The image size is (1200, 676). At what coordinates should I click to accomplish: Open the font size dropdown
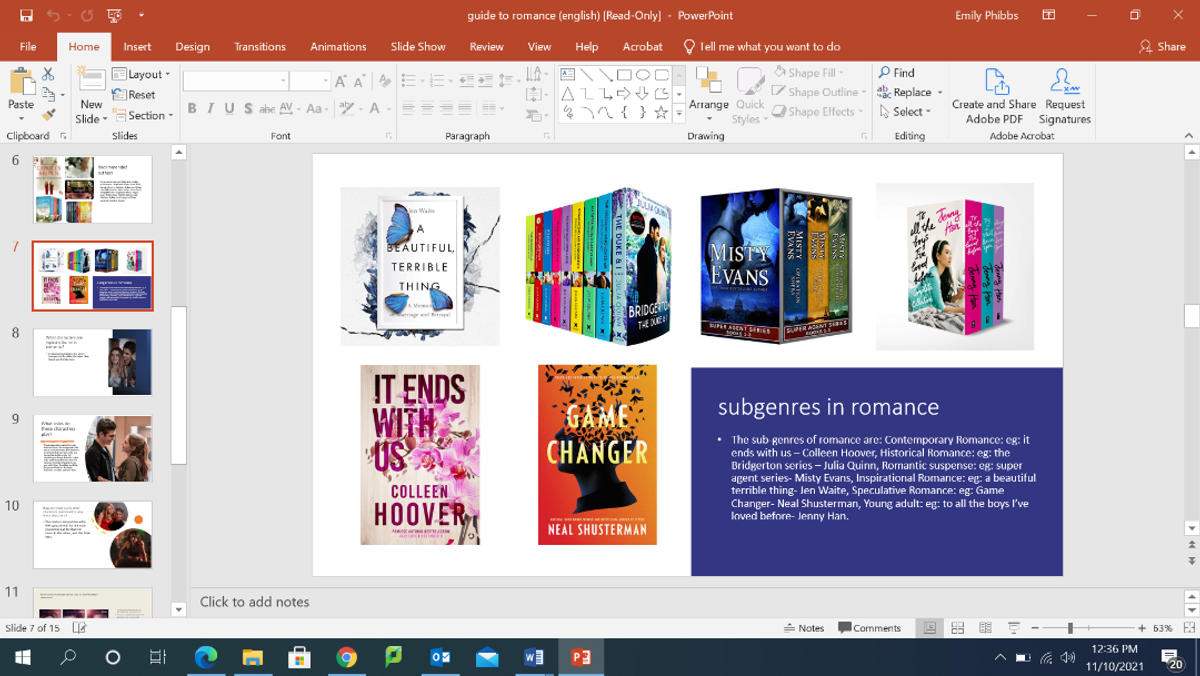click(325, 81)
